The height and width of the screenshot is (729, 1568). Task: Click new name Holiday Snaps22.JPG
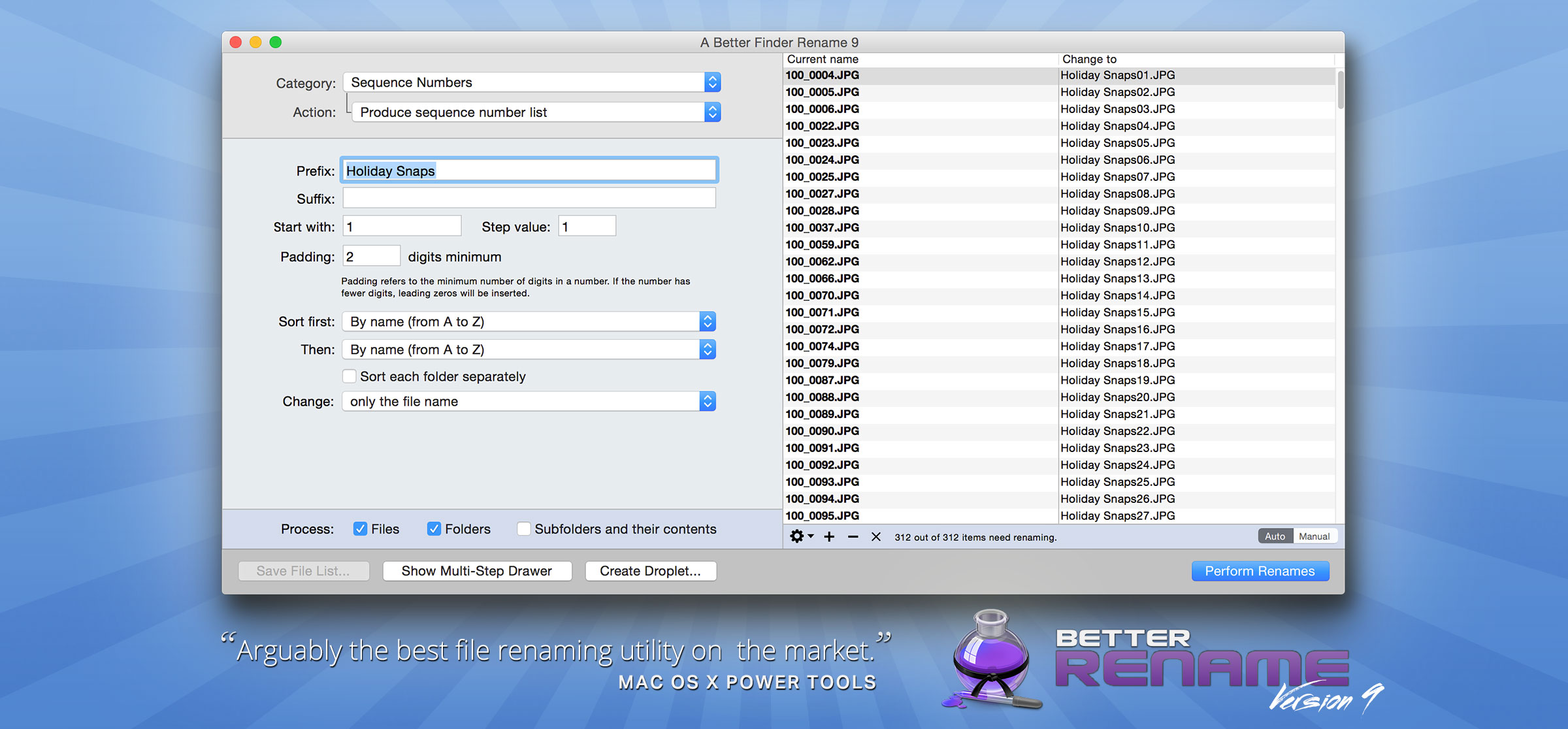tap(1118, 431)
